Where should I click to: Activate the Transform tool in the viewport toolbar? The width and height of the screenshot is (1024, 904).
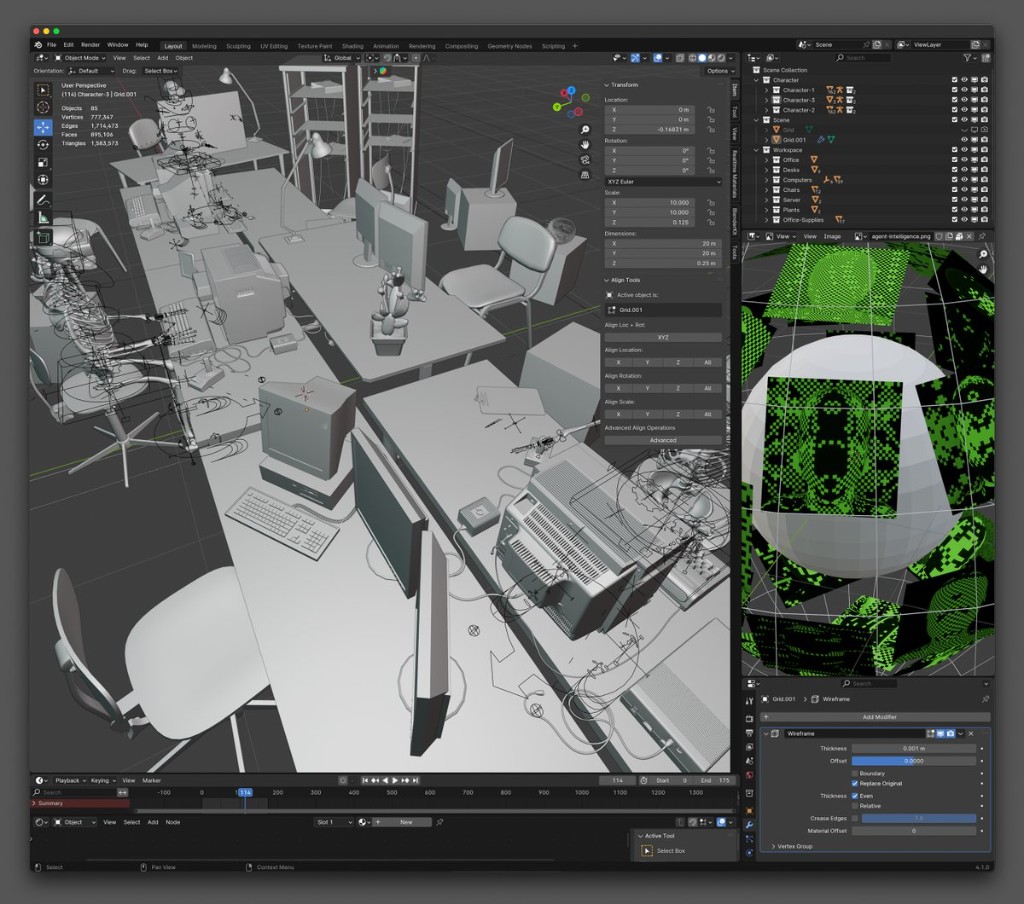click(43, 180)
